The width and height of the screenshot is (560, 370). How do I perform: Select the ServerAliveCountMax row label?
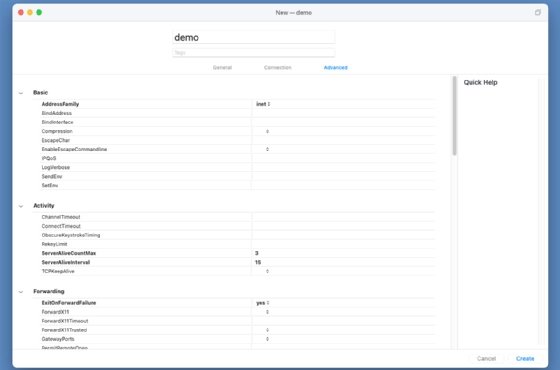click(x=69, y=253)
